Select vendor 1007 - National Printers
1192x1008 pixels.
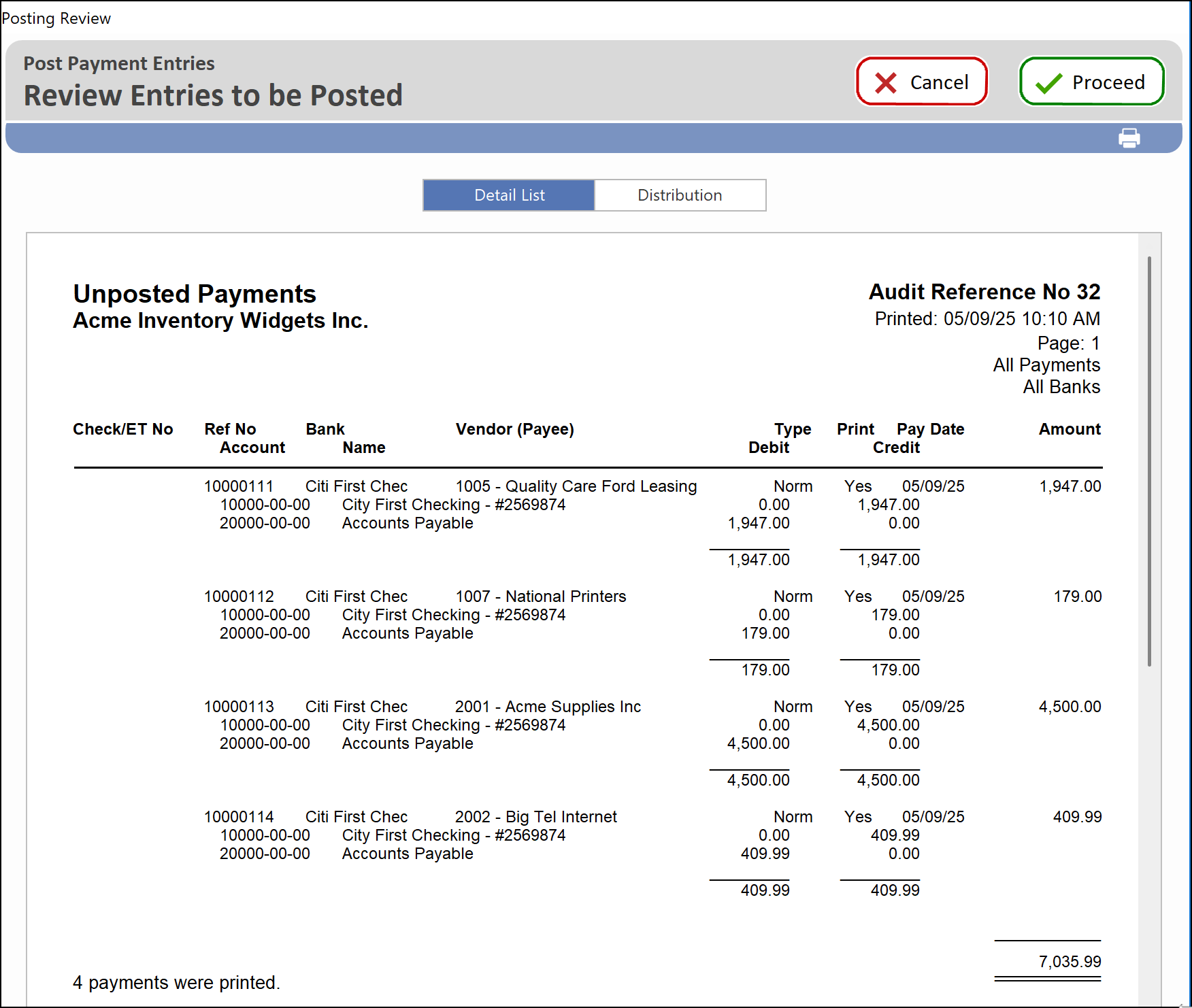[541, 597]
